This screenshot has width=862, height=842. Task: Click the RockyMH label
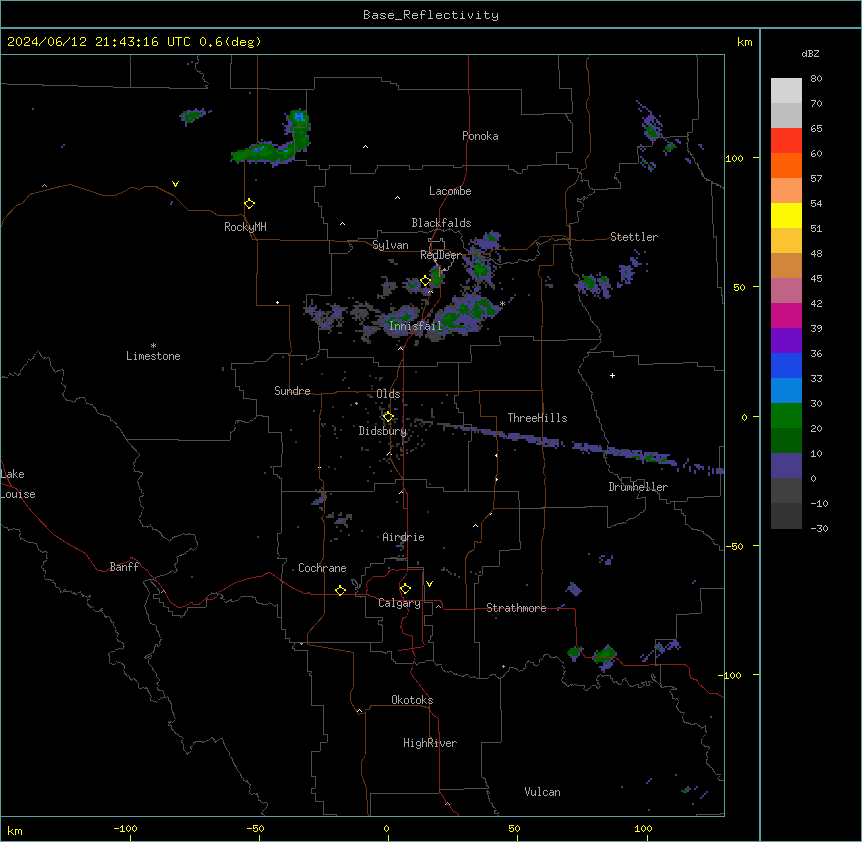pyautogui.click(x=245, y=227)
